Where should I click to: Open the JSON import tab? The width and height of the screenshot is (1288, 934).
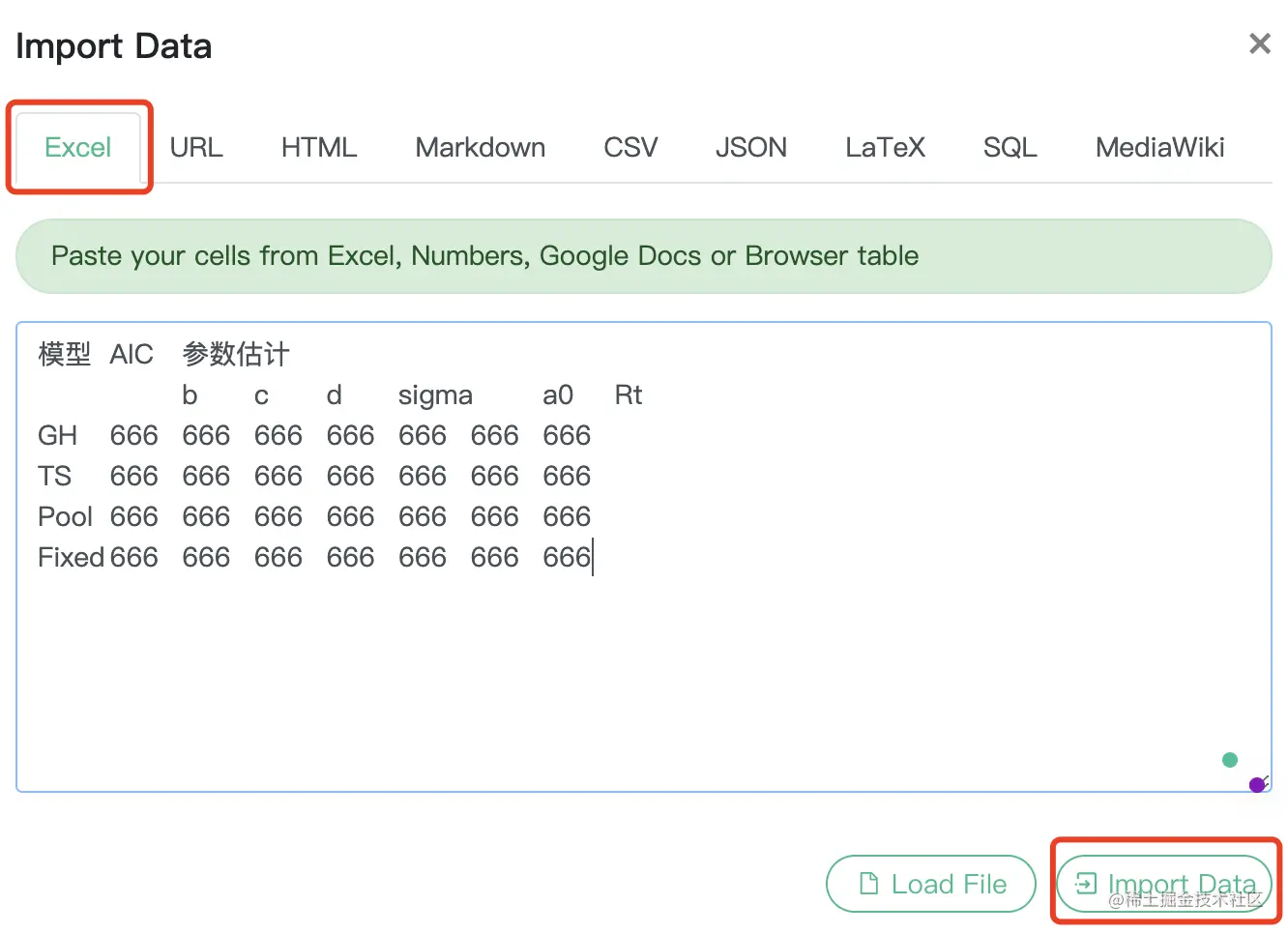[751, 147]
